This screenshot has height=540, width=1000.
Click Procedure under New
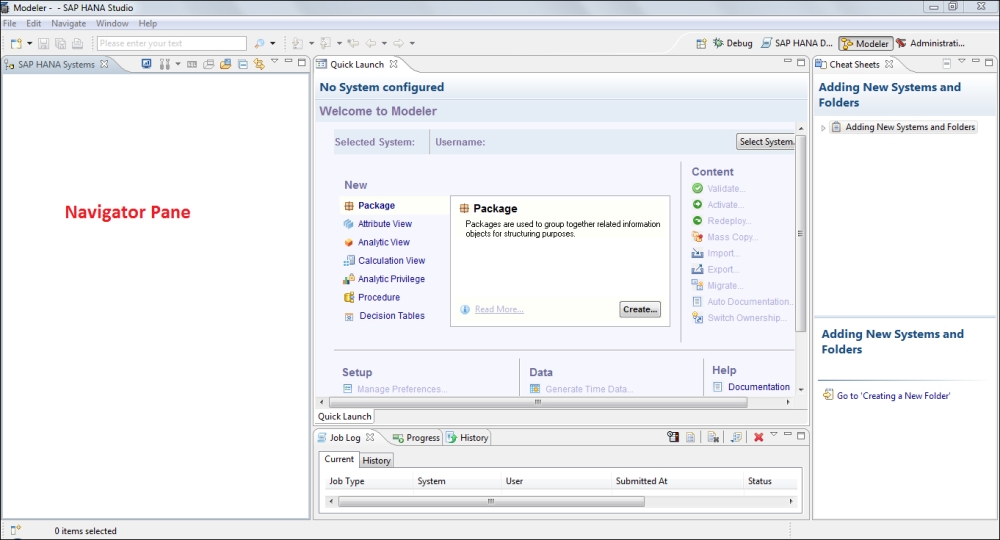click(379, 297)
